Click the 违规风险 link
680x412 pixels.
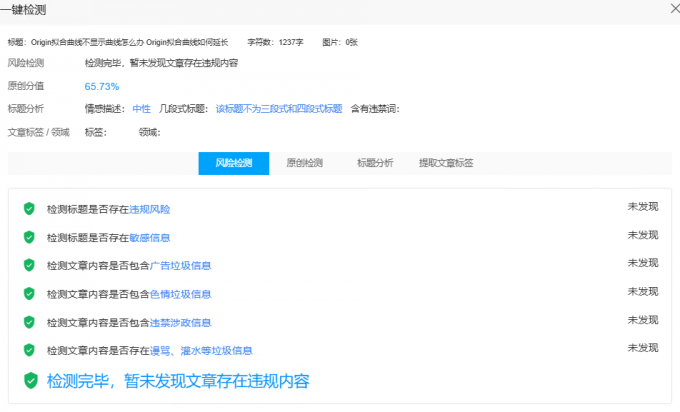[x=150, y=209]
